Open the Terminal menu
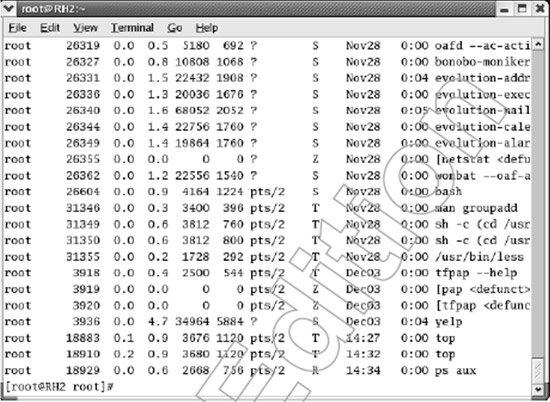 click(x=132, y=28)
